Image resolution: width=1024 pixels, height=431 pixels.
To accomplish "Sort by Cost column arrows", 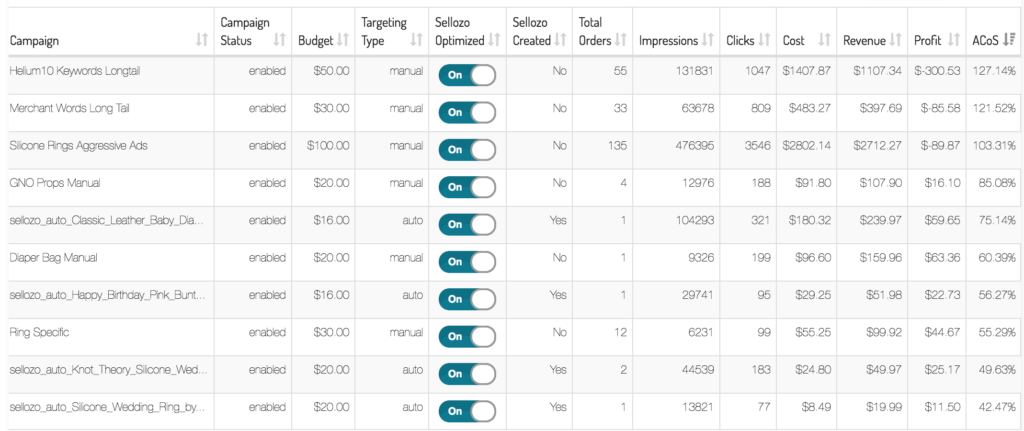I will tap(824, 40).
